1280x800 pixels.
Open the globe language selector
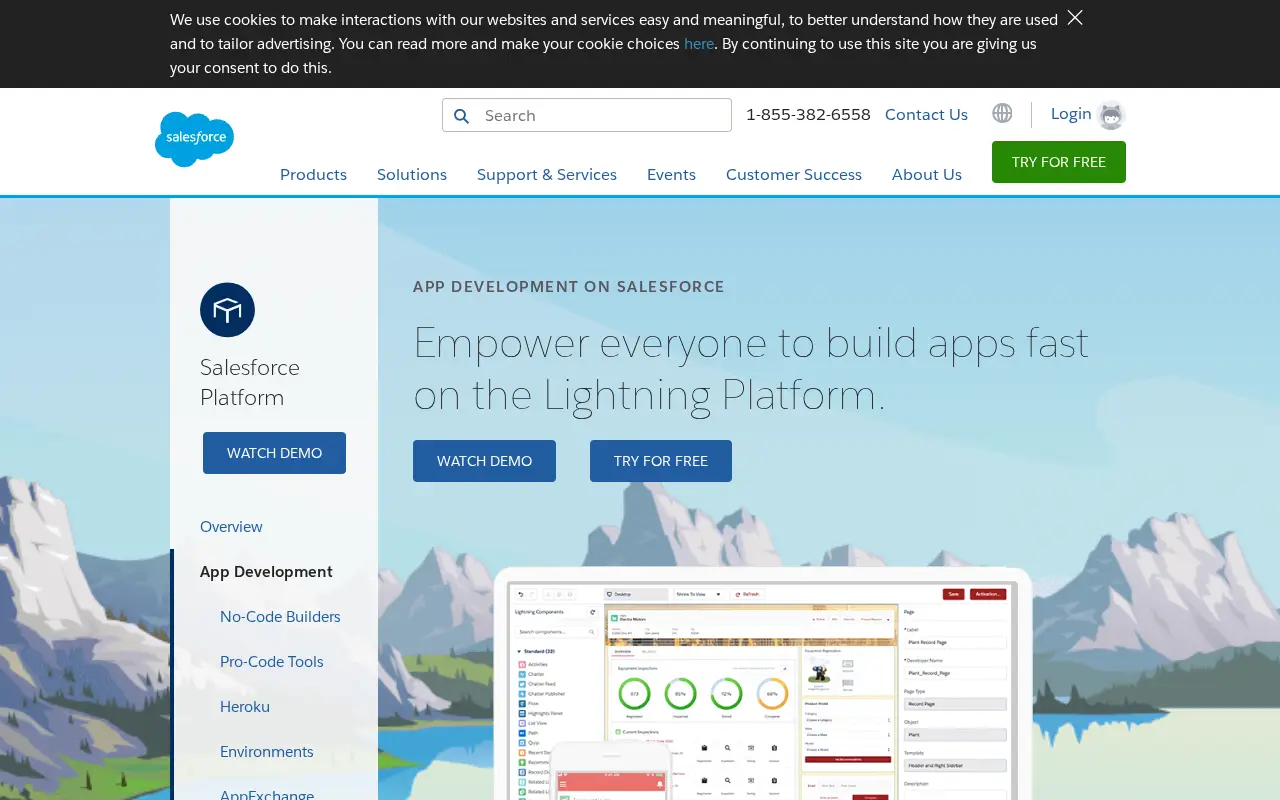point(1002,113)
